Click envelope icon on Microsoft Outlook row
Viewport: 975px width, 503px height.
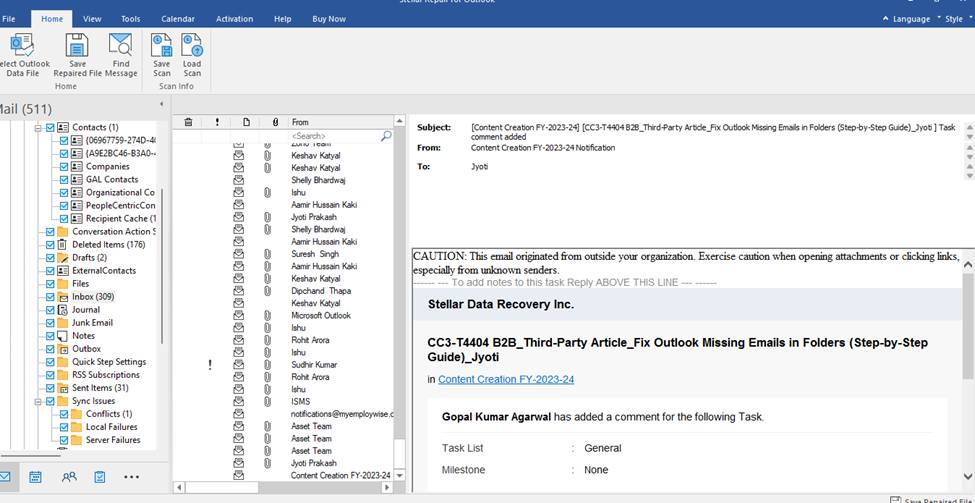[238, 315]
